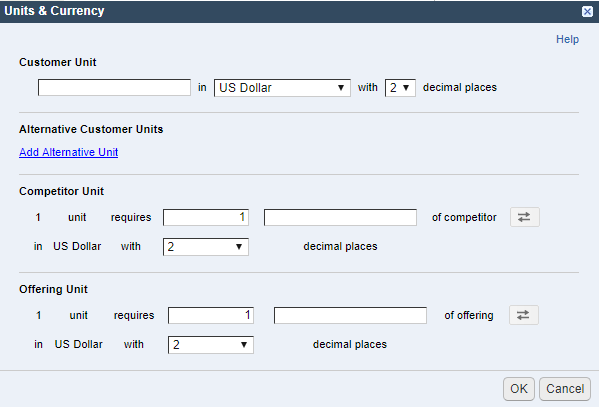Focus the competitor unit name field

point(340,217)
